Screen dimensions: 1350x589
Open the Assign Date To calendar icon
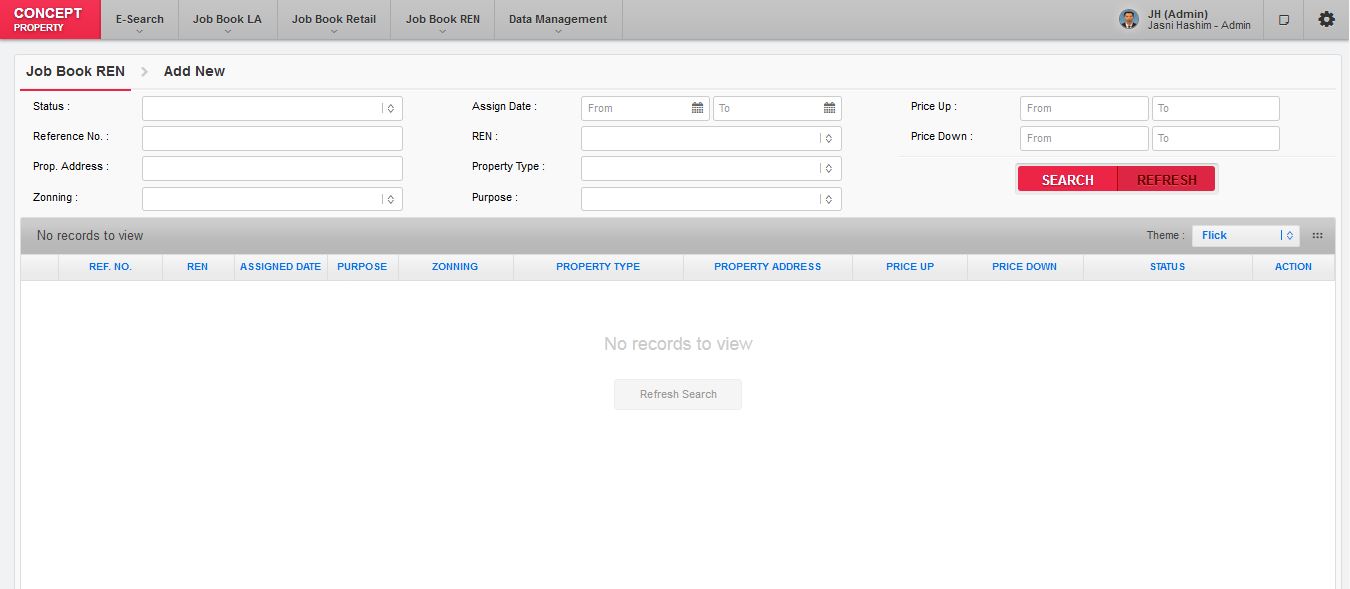(829, 108)
